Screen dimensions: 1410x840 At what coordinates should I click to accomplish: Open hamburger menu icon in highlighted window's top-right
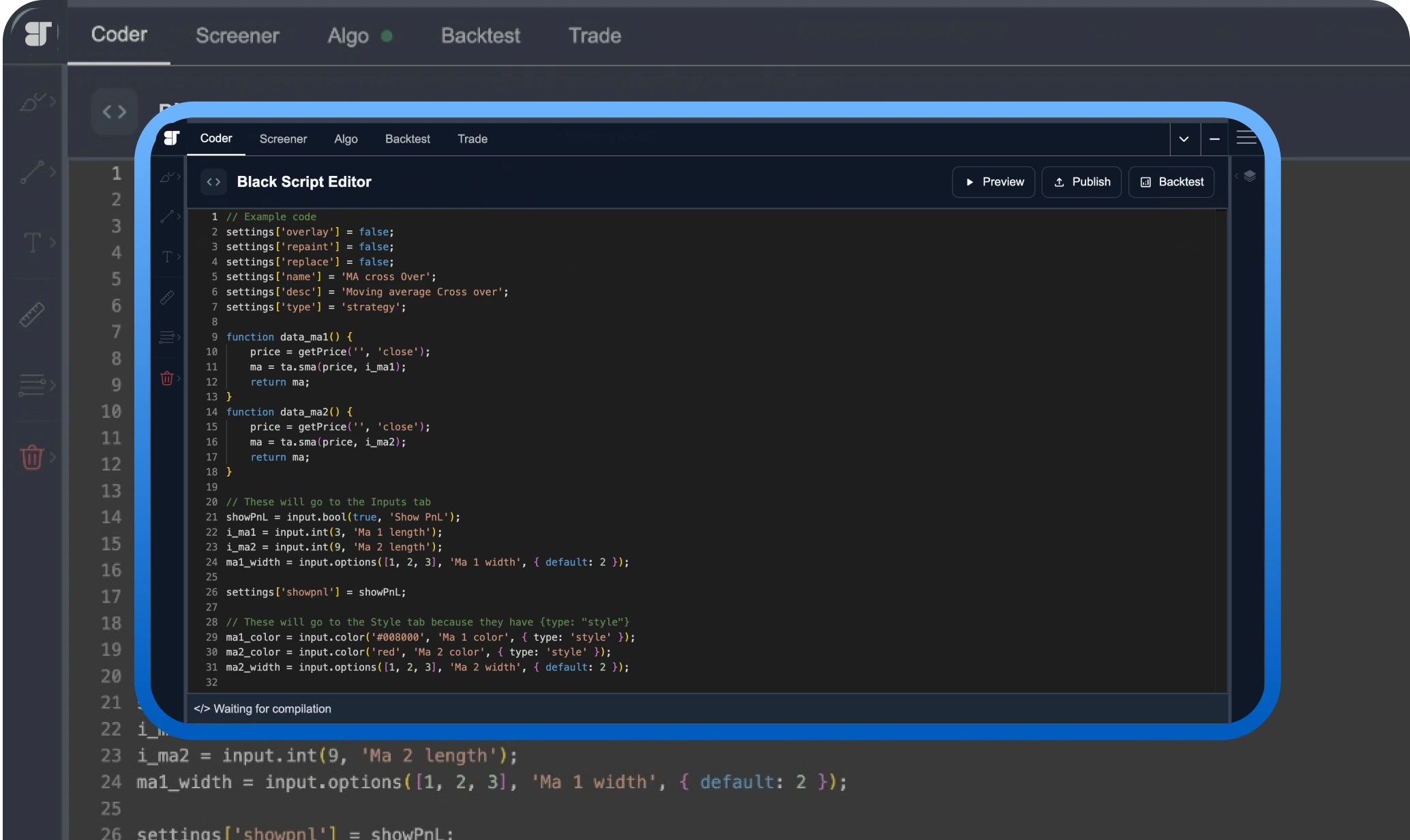[x=1246, y=138]
